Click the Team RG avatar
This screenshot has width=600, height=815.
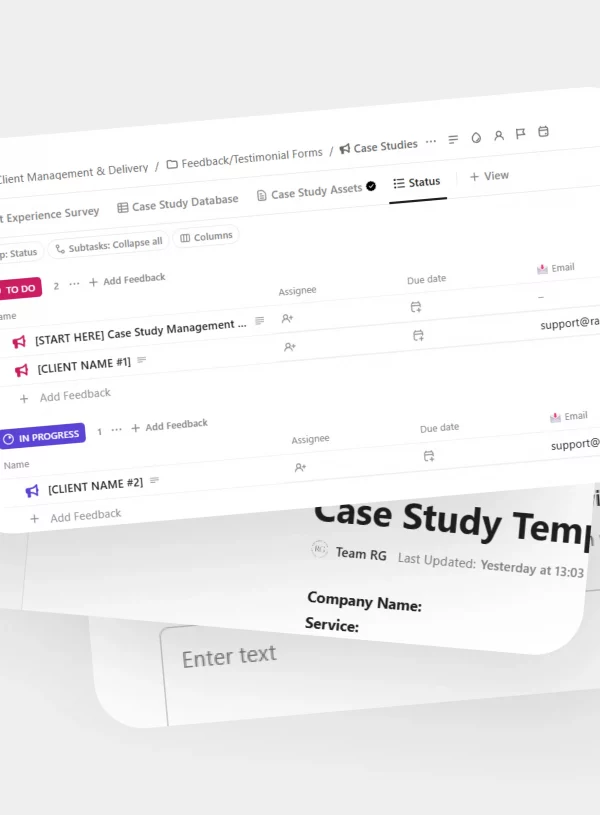pos(319,549)
